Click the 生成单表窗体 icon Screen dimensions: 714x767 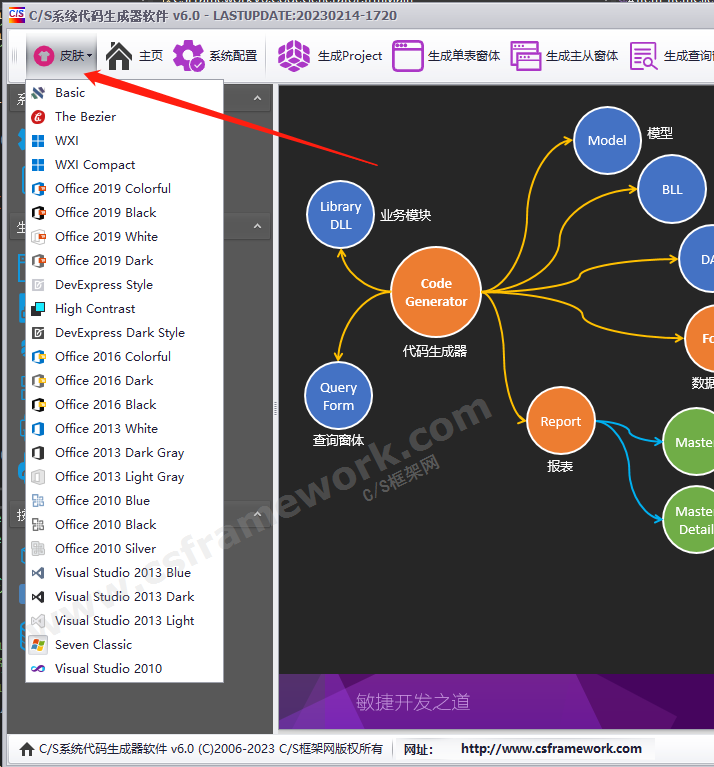(408, 56)
